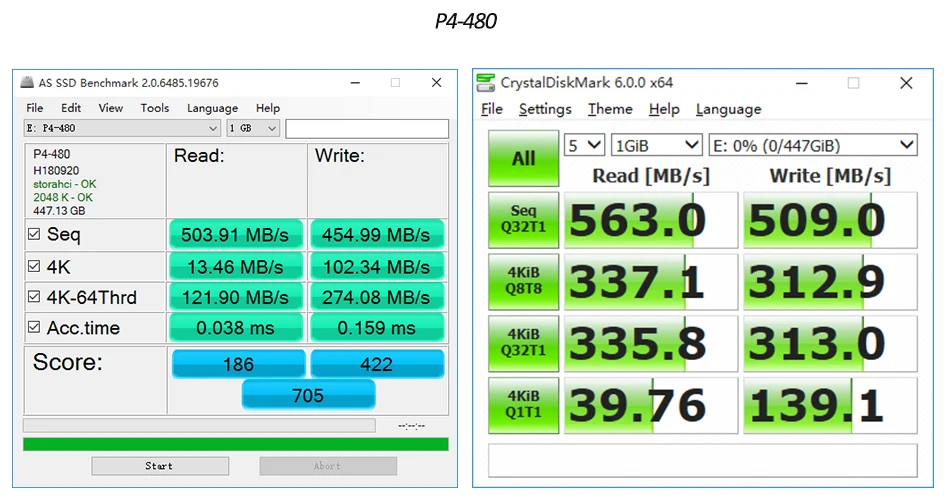Click the total score 705

click(x=308, y=395)
